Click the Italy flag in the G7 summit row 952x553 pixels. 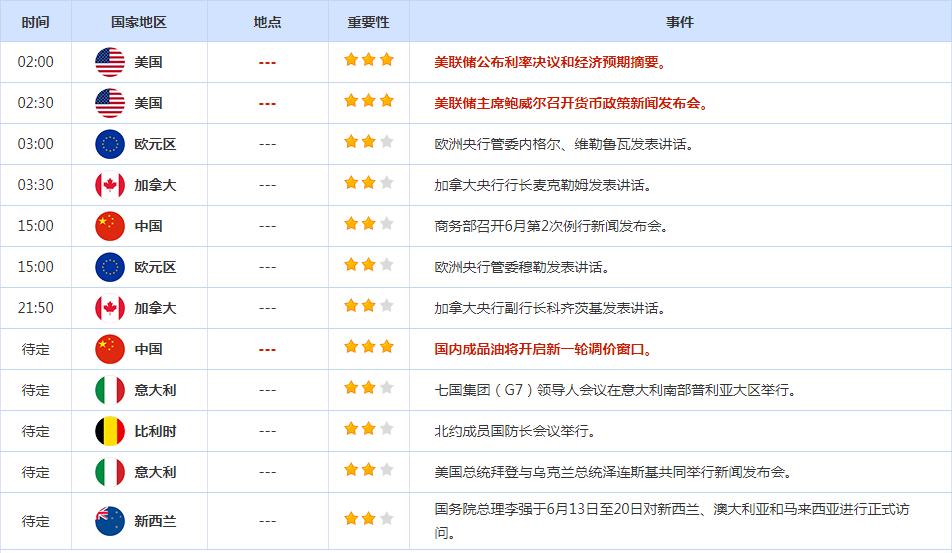[110, 390]
